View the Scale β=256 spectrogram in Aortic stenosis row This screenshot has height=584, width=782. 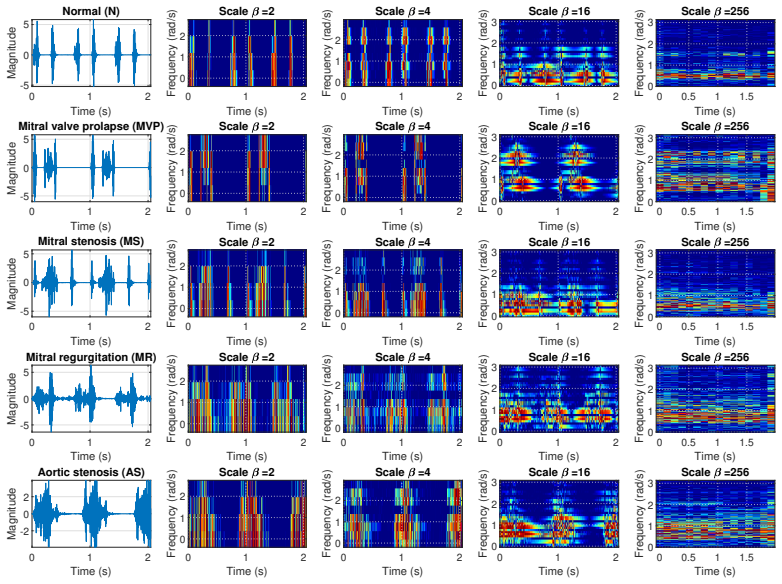click(x=716, y=514)
